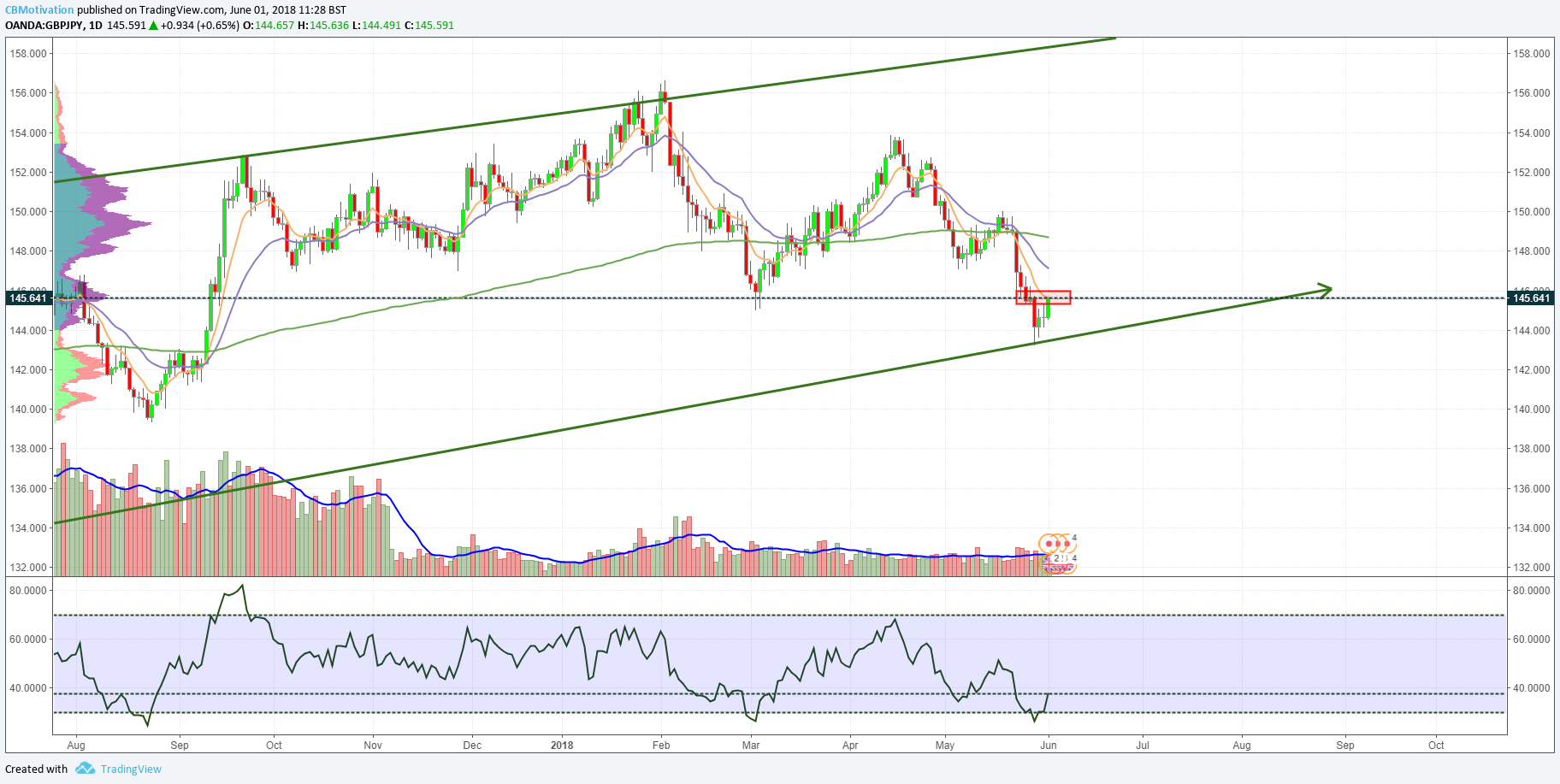Click the 2018 label on the time axis

pyautogui.click(x=562, y=746)
